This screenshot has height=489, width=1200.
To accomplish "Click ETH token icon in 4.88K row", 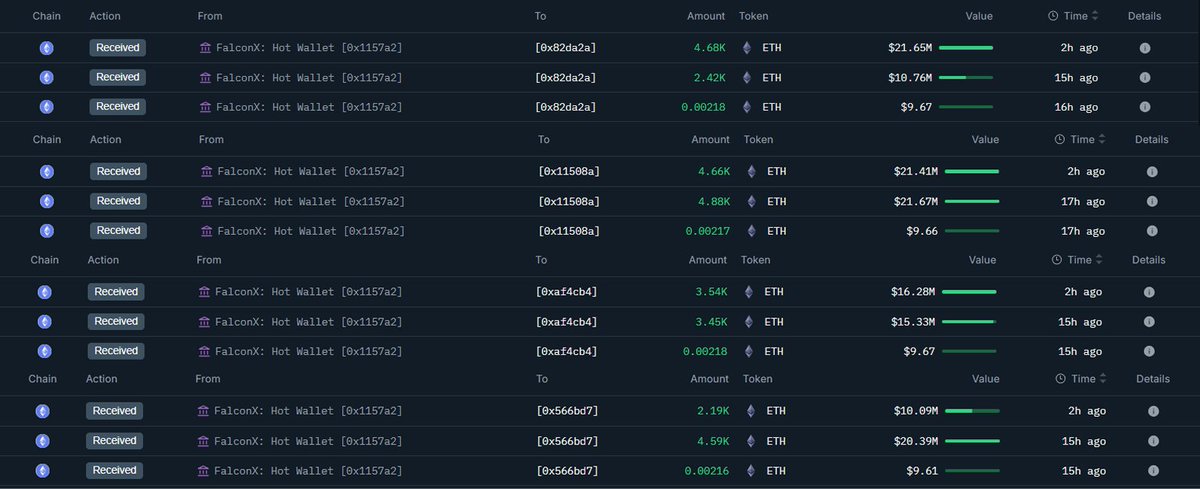I will tap(751, 201).
